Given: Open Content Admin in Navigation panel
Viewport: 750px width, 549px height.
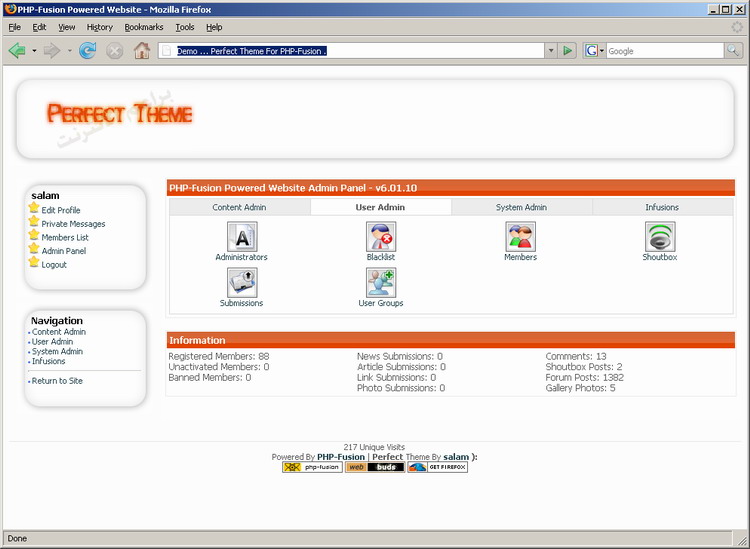Looking at the screenshot, I should click(x=59, y=331).
